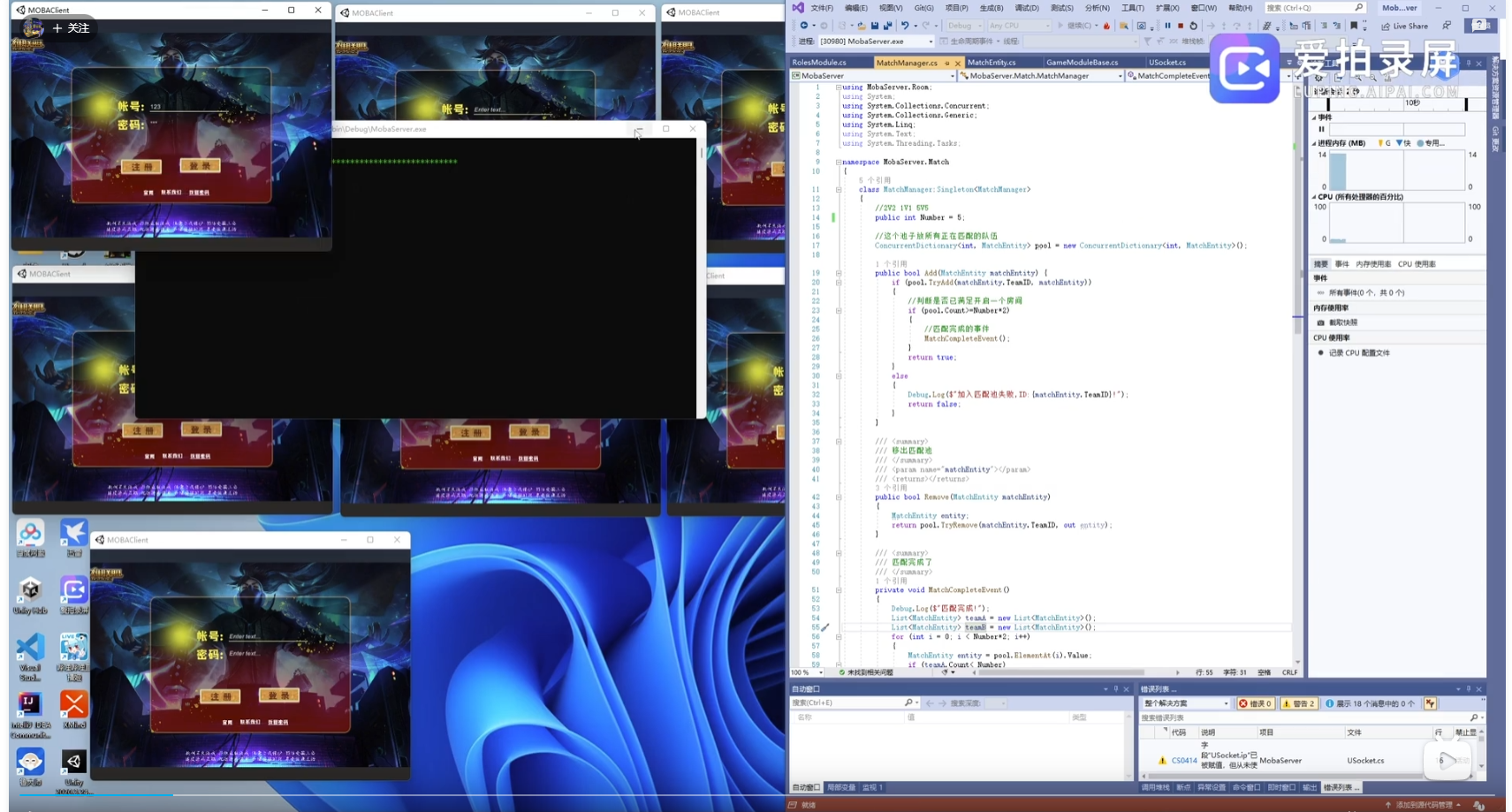This screenshot has width=1512, height=812.
Task: Open the Git(G) menu
Action: pos(923,8)
